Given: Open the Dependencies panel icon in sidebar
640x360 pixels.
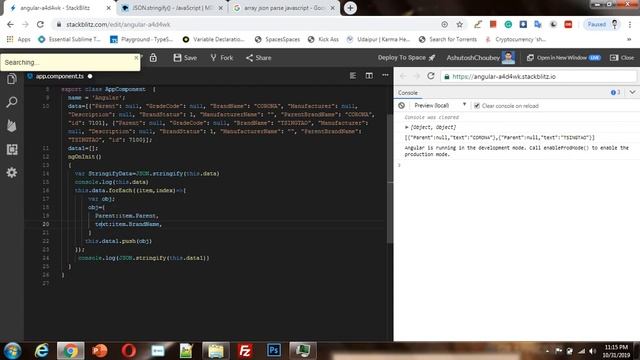Looking at the screenshot, I should [11, 149].
